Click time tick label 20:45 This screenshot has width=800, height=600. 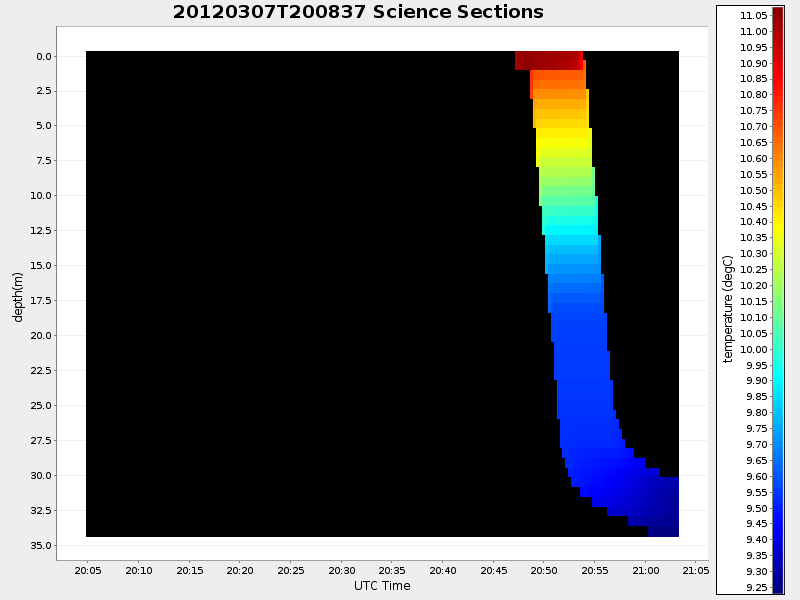coord(494,570)
